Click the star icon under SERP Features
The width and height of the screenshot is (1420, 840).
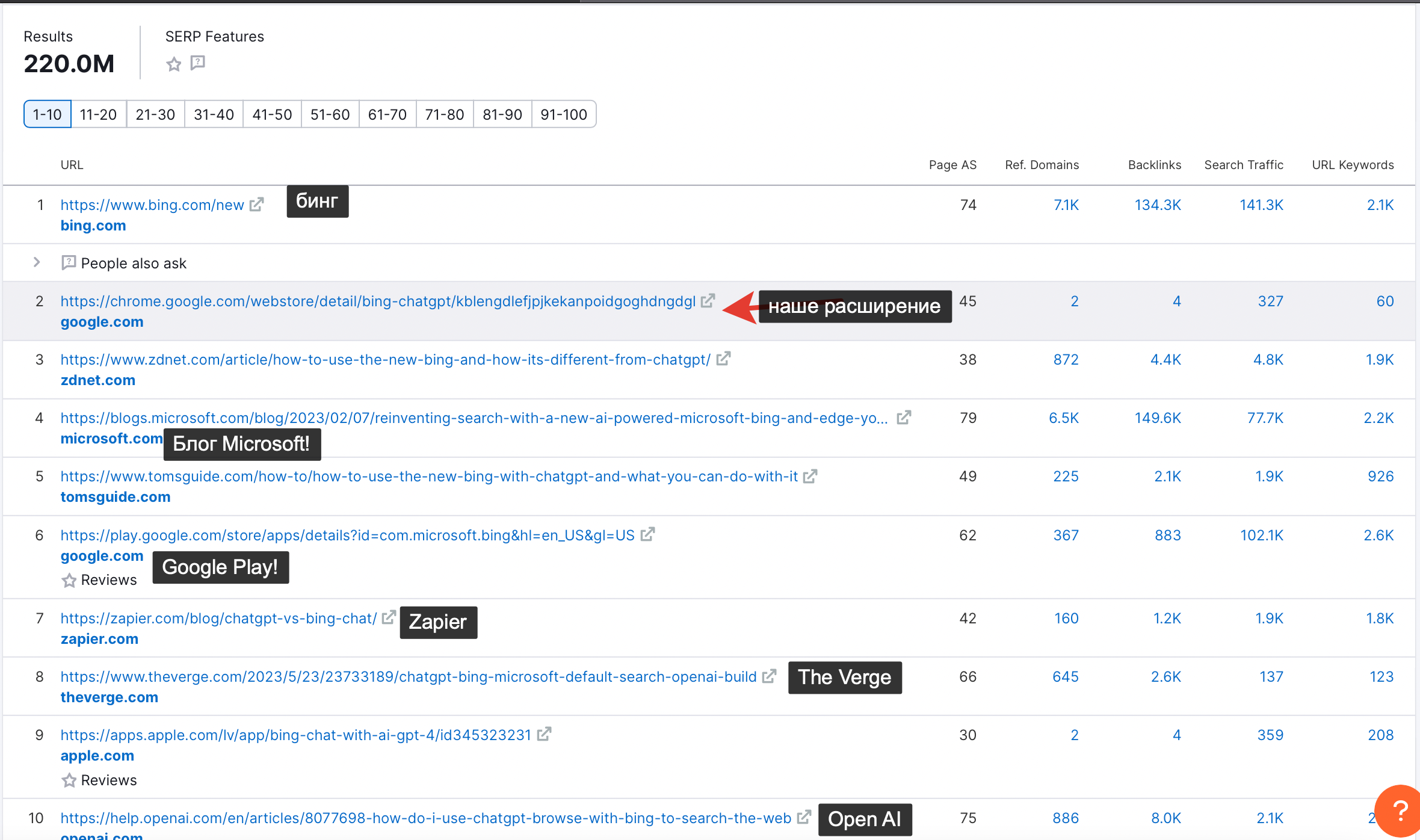point(174,64)
